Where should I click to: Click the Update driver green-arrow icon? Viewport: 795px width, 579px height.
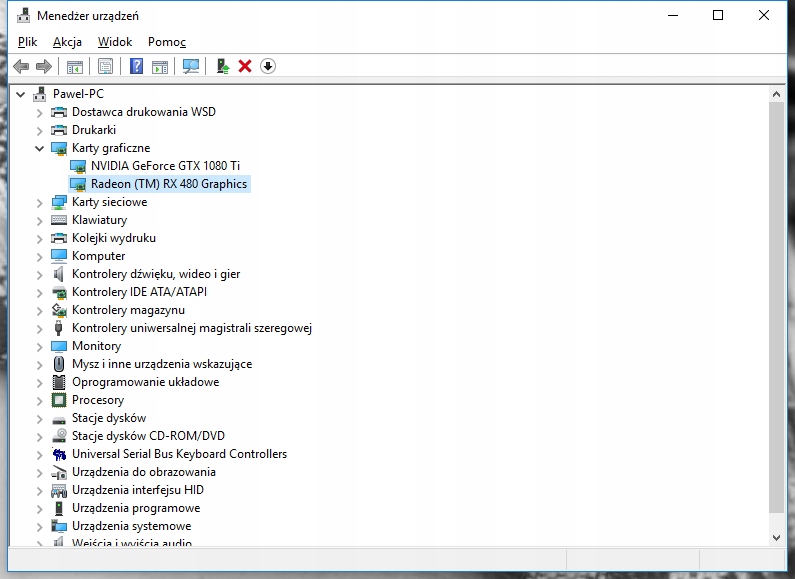(x=223, y=66)
